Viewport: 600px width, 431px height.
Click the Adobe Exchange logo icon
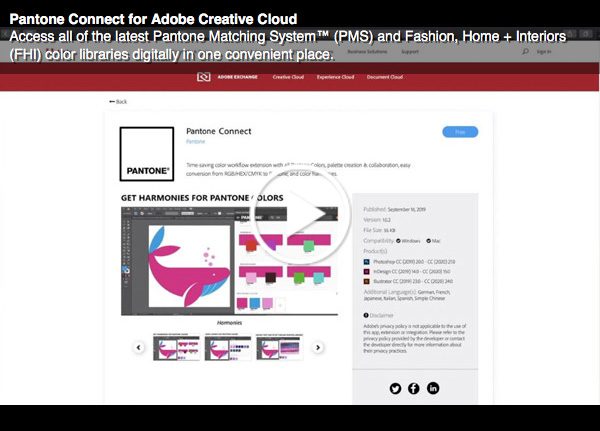[204, 77]
